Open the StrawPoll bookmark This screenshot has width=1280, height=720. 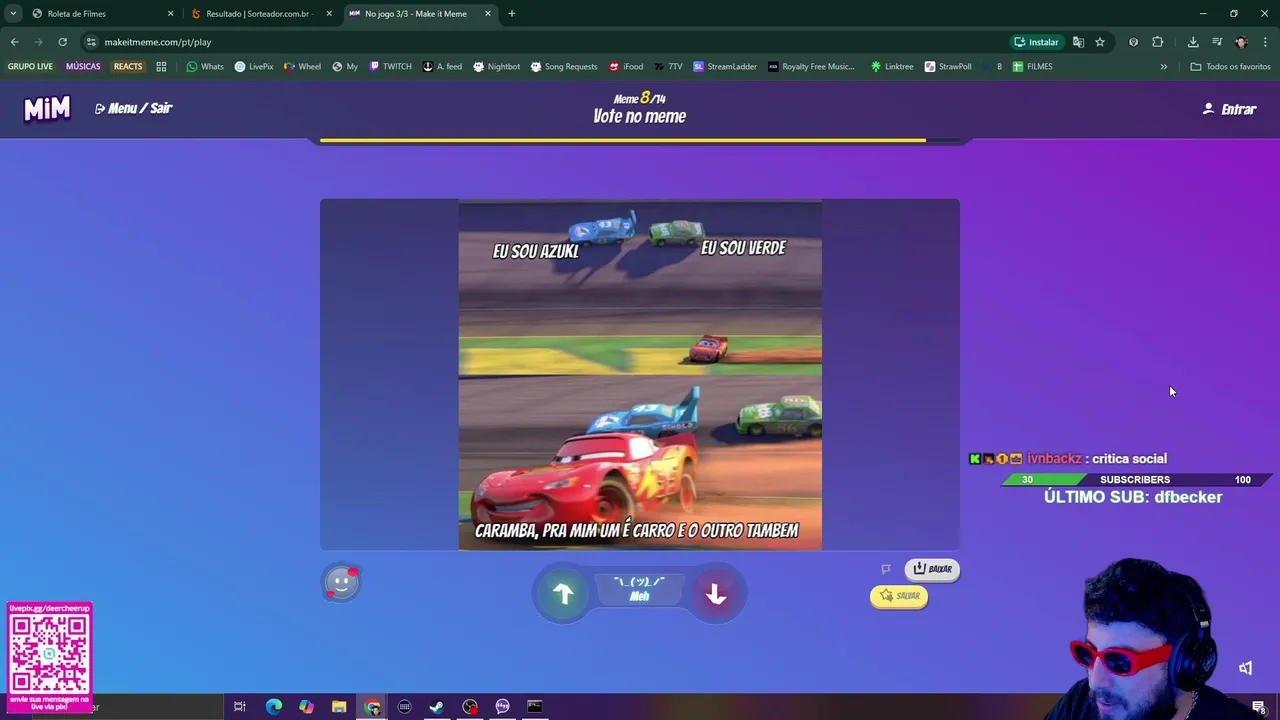click(x=947, y=66)
